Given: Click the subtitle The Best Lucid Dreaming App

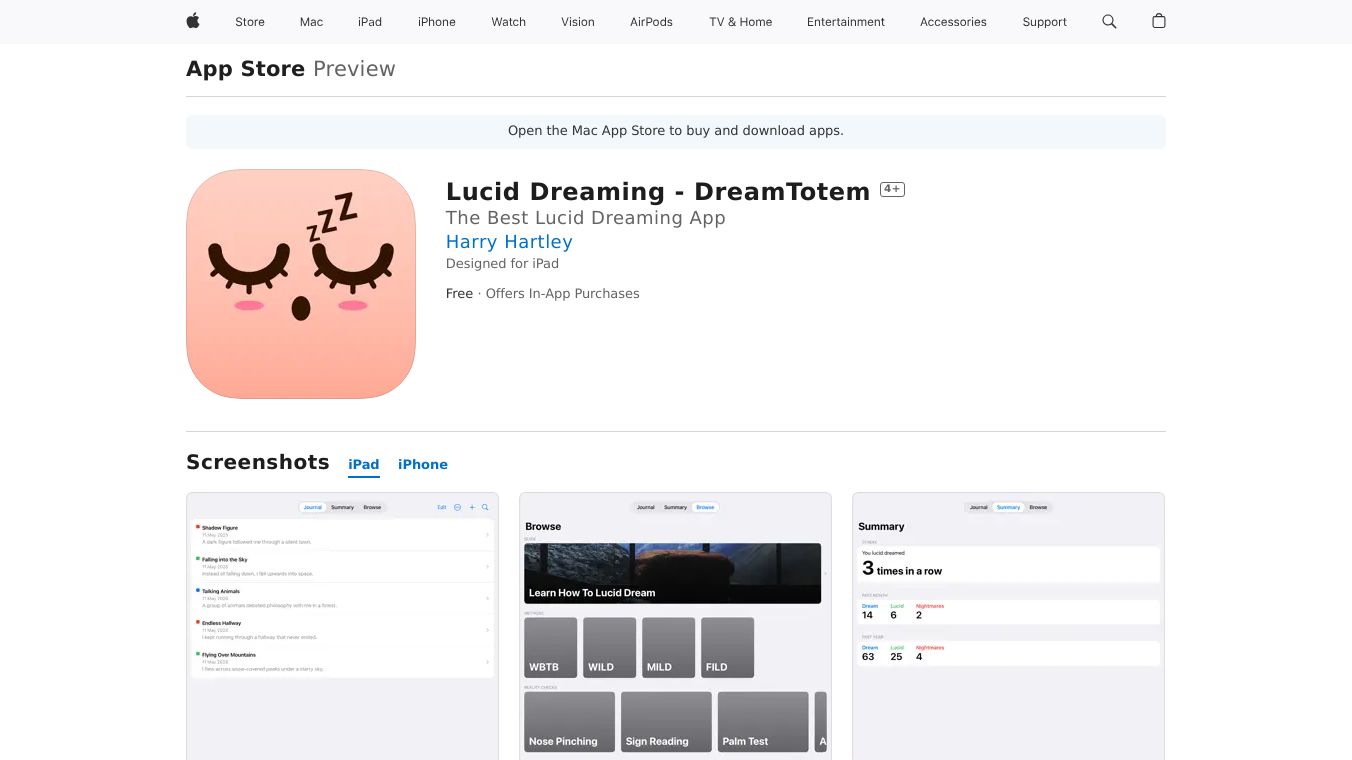Looking at the screenshot, I should click(x=586, y=218).
